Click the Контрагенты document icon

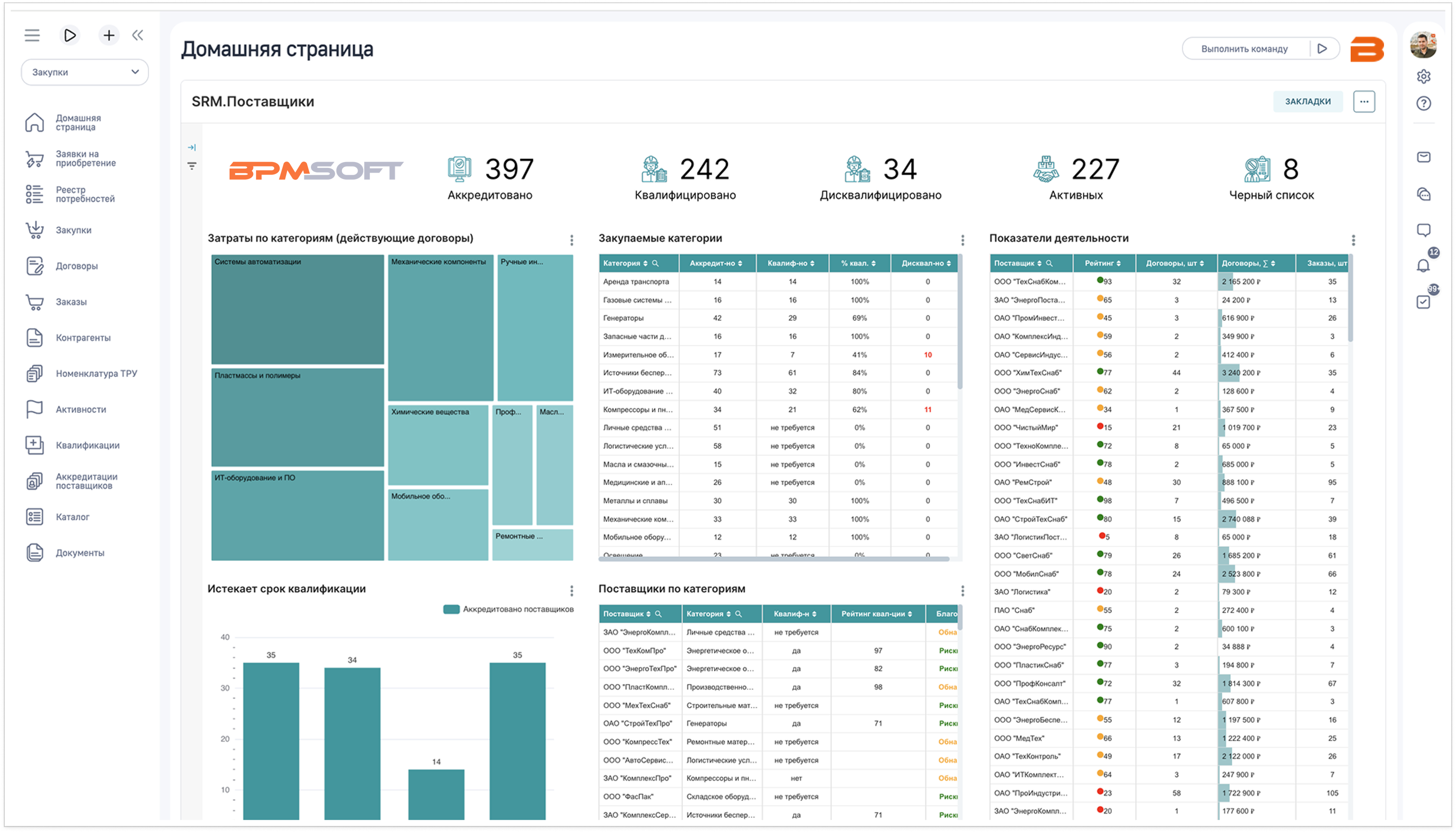tap(34, 338)
